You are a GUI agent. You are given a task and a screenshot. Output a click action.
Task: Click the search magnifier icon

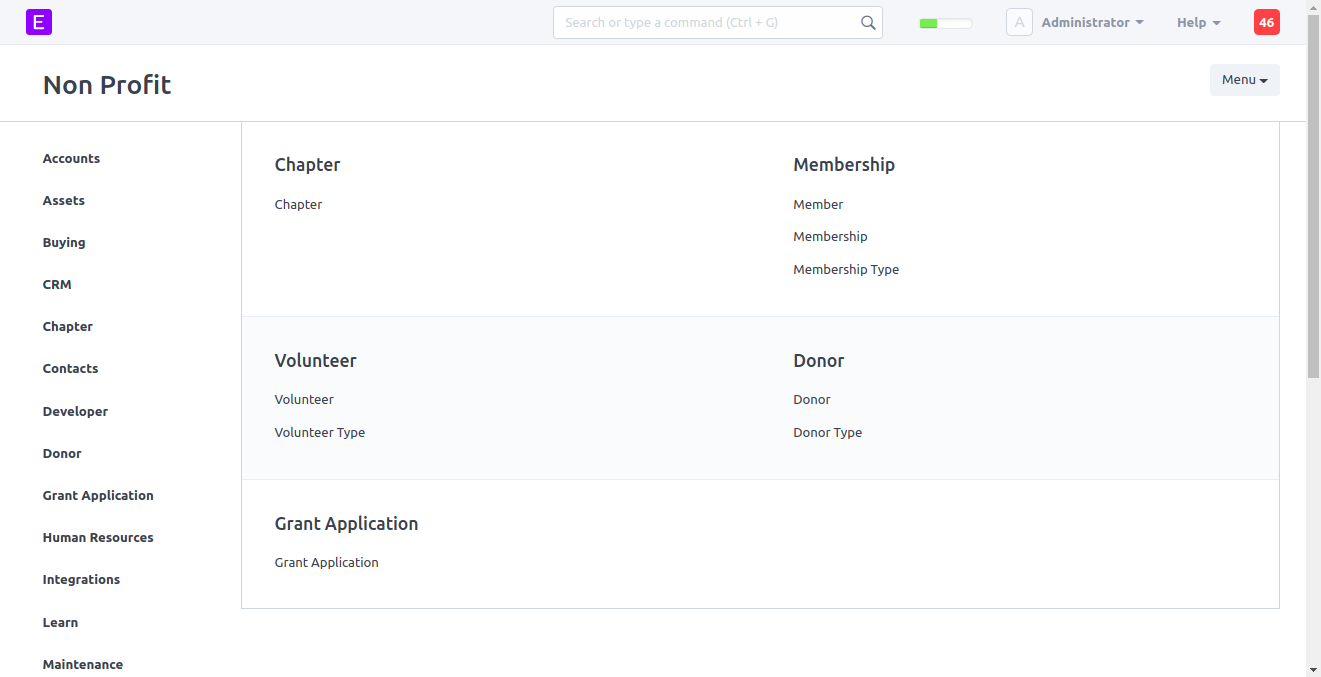(868, 22)
